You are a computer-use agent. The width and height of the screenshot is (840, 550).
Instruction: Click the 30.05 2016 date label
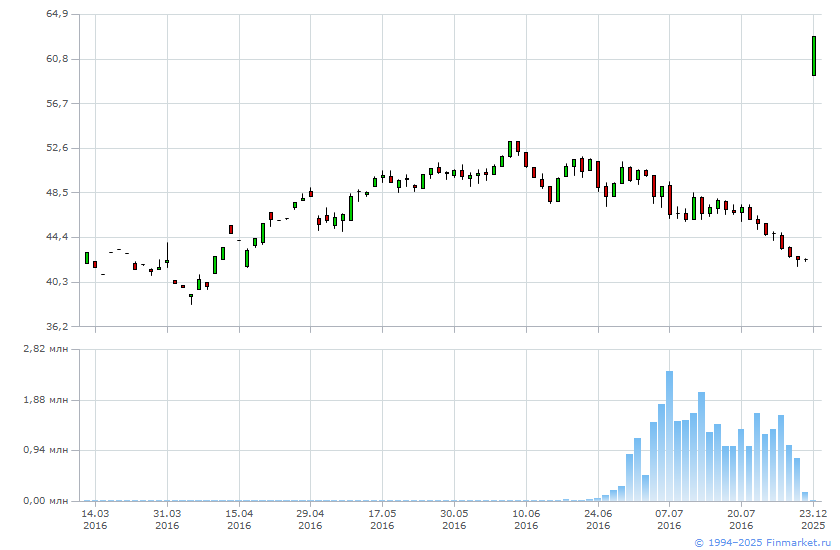454,518
